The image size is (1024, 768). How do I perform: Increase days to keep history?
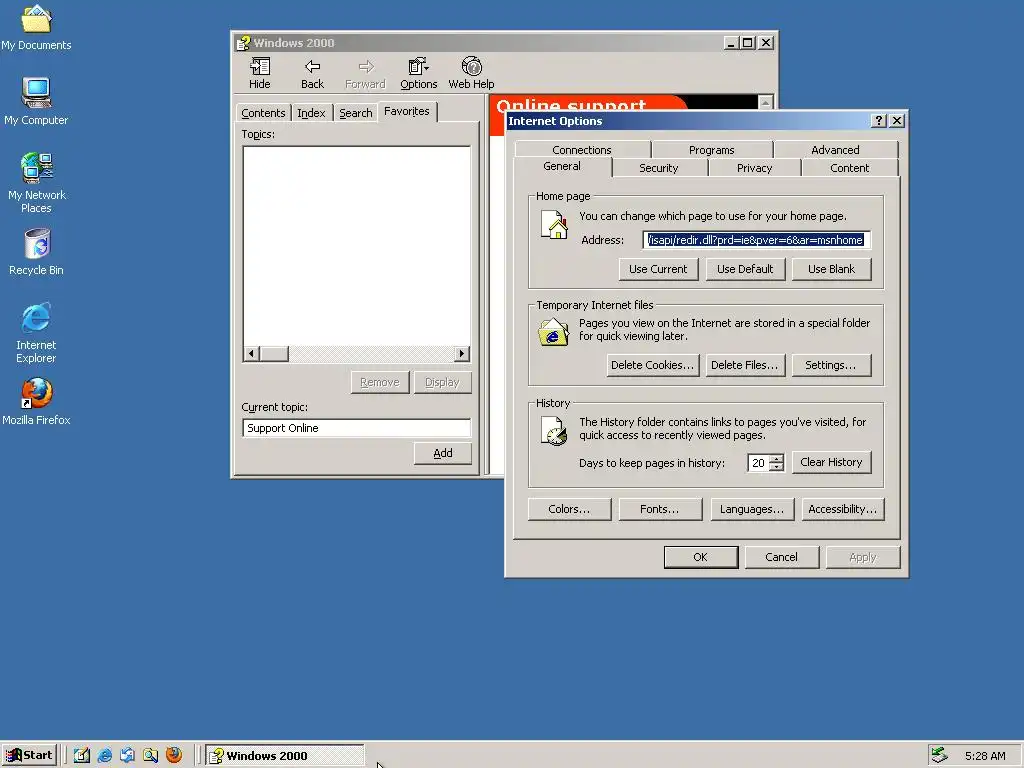[x=776, y=458]
